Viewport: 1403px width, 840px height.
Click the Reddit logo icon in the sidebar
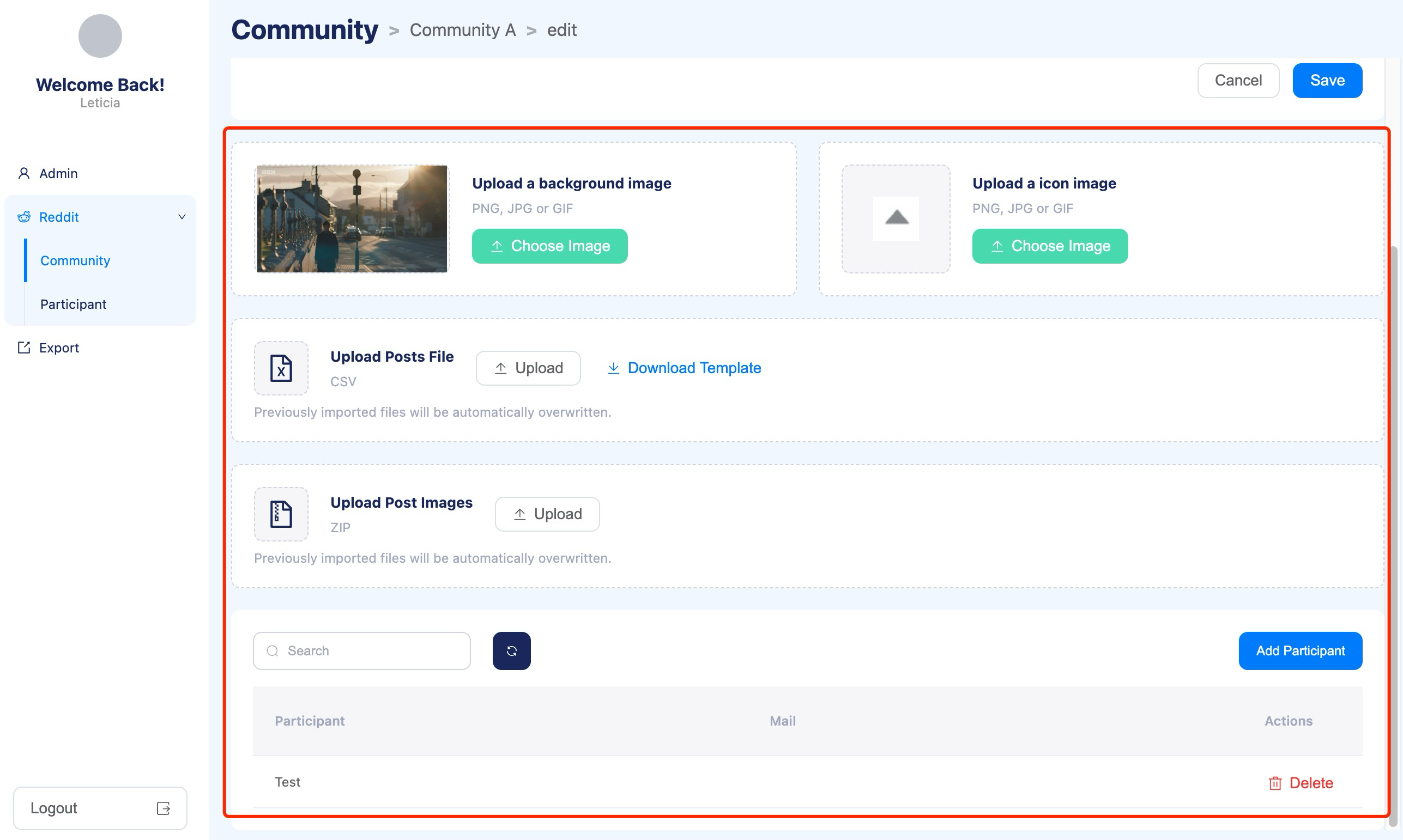click(24, 217)
